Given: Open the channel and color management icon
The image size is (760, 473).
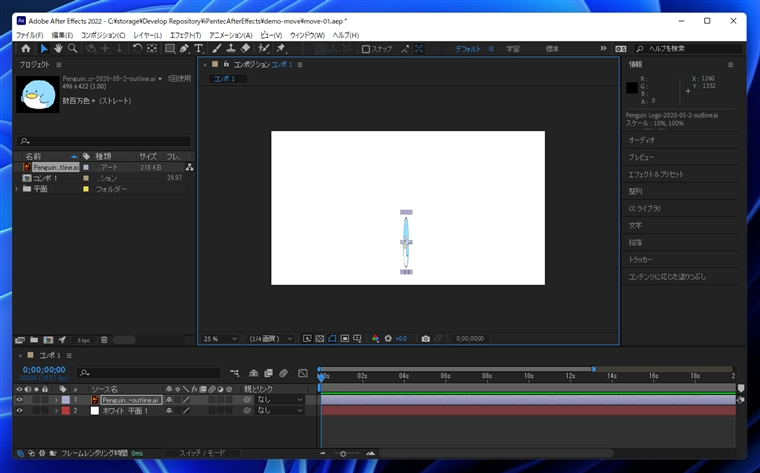Looking at the screenshot, I should (x=375, y=339).
